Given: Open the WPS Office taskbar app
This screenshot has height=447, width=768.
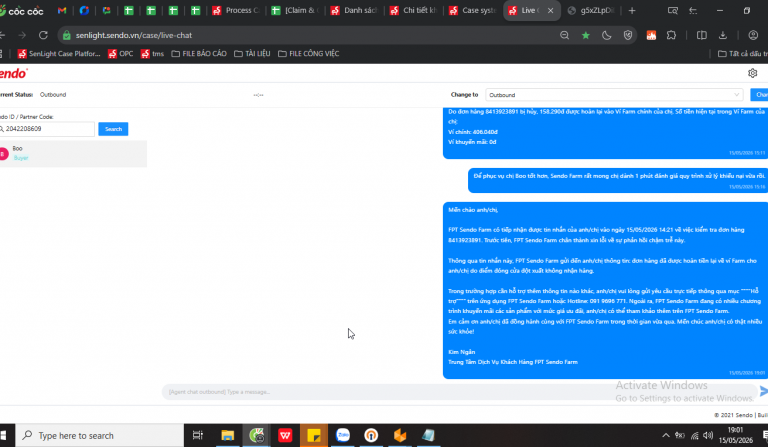Looking at the screenshot, I should click(x=285, y=435).
